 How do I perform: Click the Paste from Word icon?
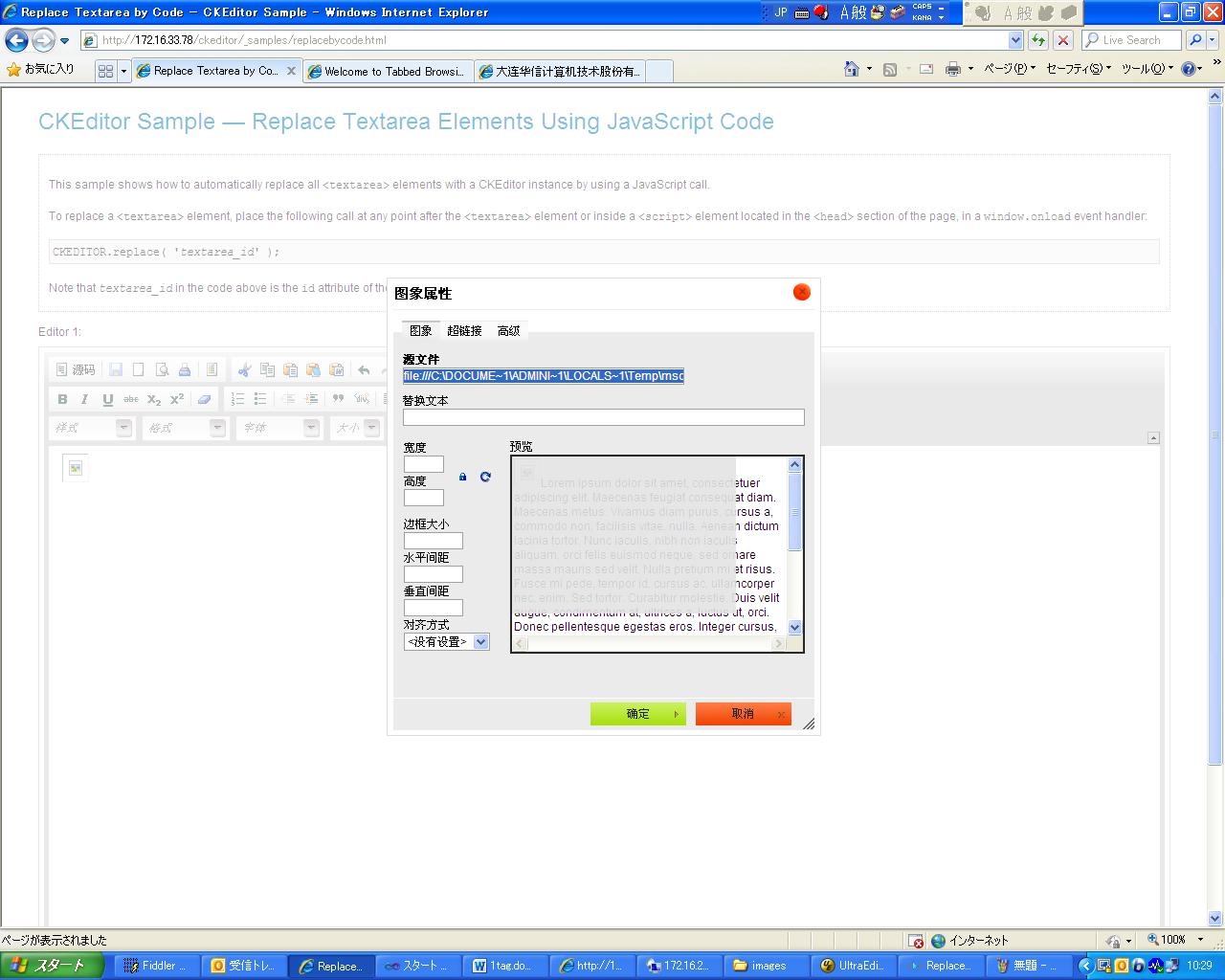336,369
